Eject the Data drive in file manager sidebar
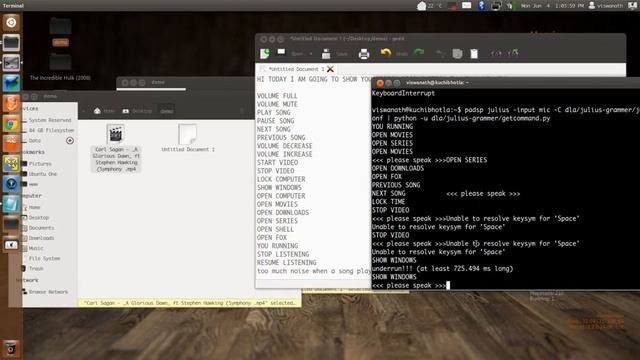Viewport: 640px width, 360px height. (70, 140)
